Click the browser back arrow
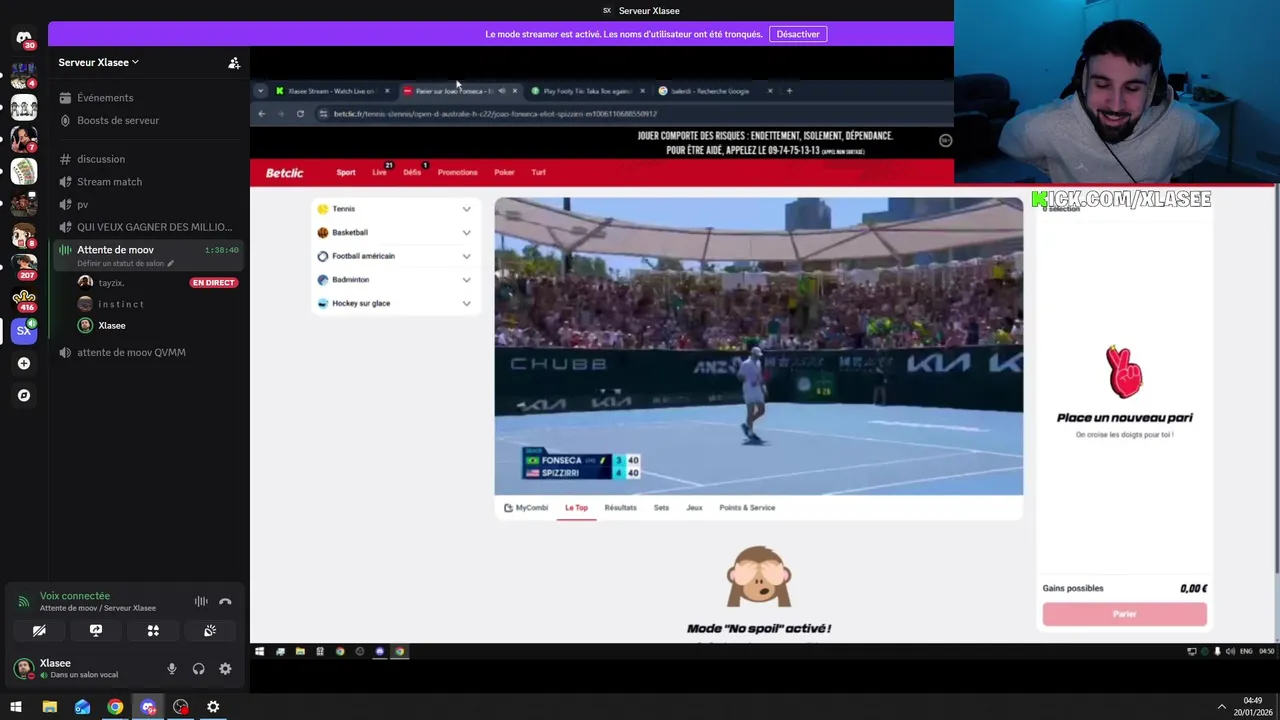Screen dimensions: 1280x720 pyautogui.click(x=262, y=114)
